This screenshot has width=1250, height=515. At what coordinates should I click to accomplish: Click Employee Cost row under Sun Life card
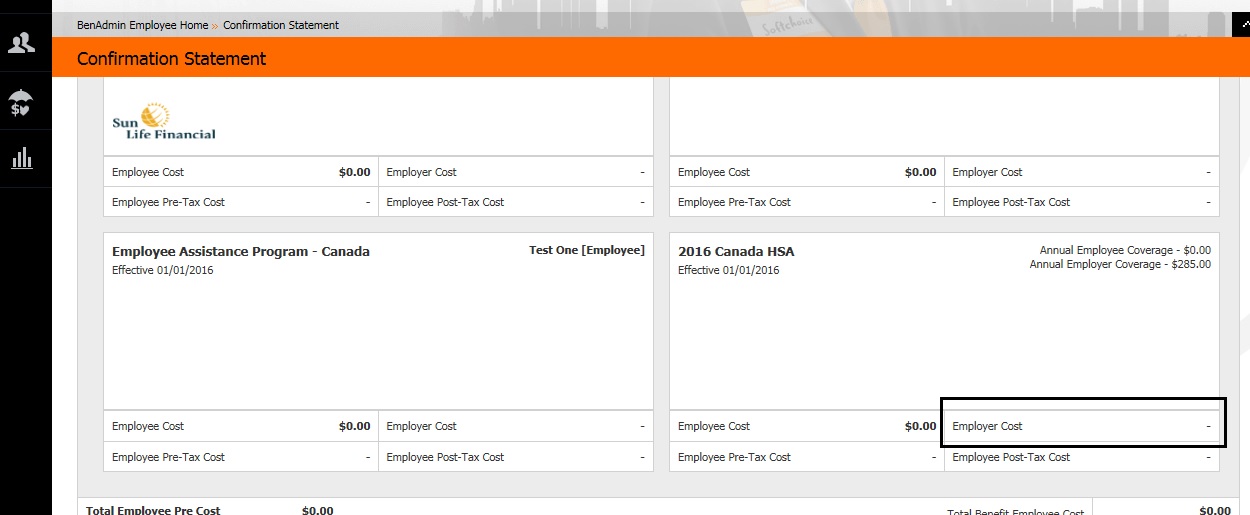[241, 172]
